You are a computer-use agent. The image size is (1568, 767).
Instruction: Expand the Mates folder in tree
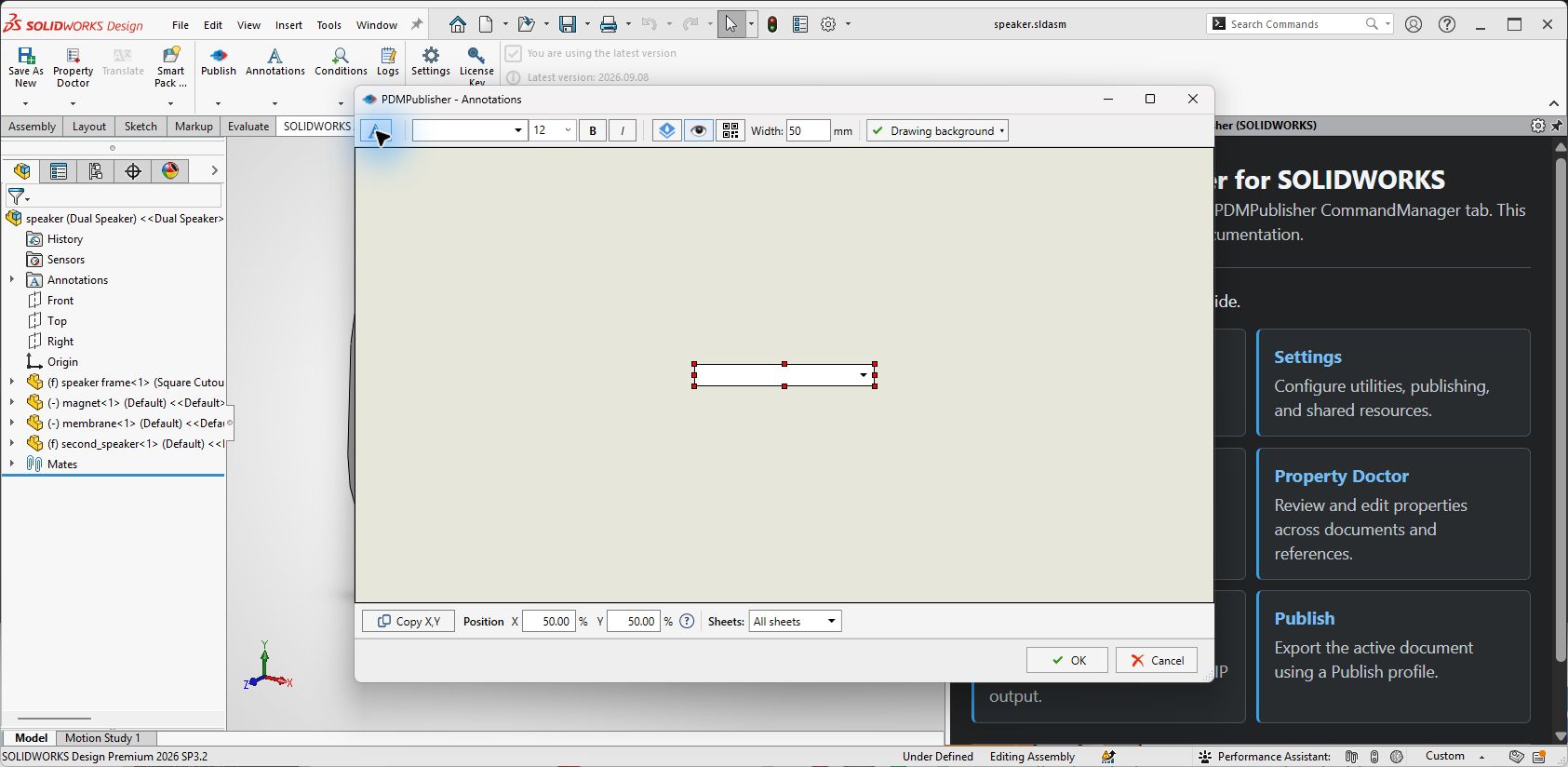coord(12,464)
